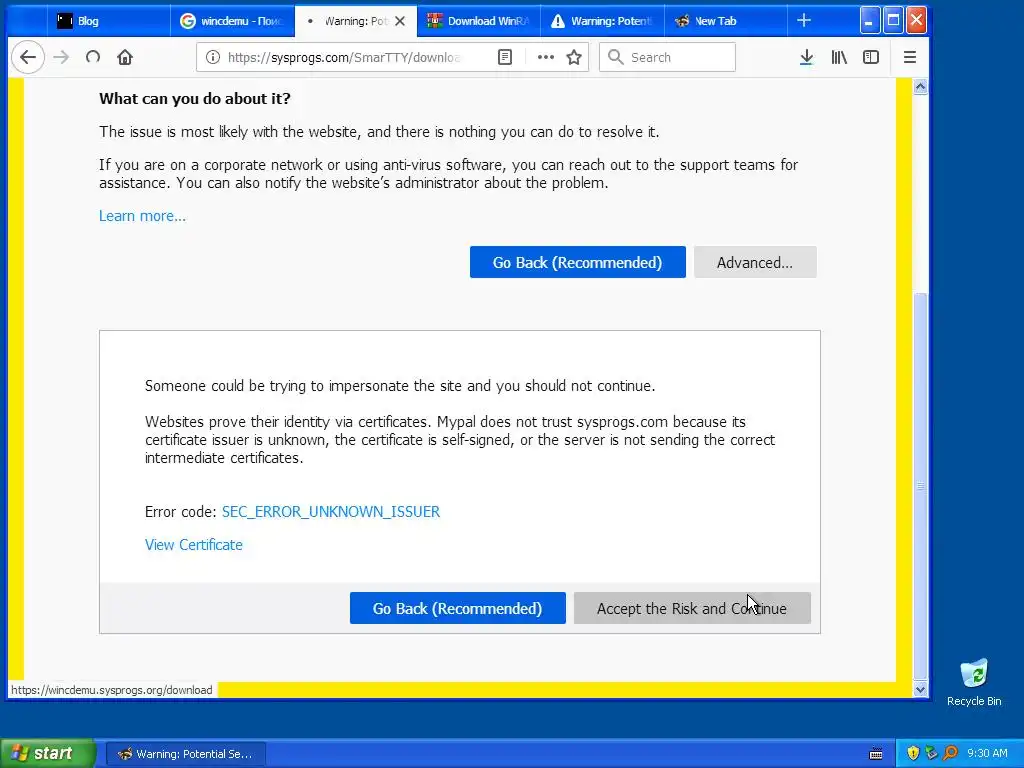
Task: Open the home page via house icon
Action: [125, 57]
